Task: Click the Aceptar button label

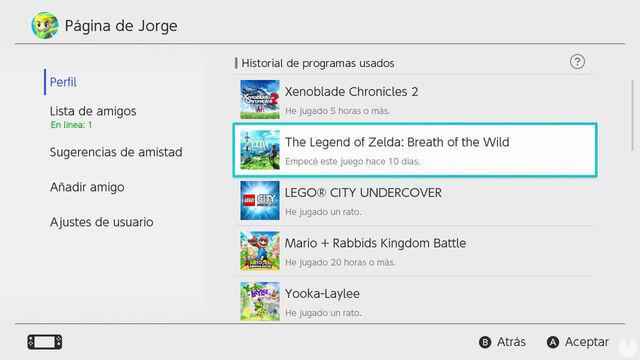Action: 587,342
